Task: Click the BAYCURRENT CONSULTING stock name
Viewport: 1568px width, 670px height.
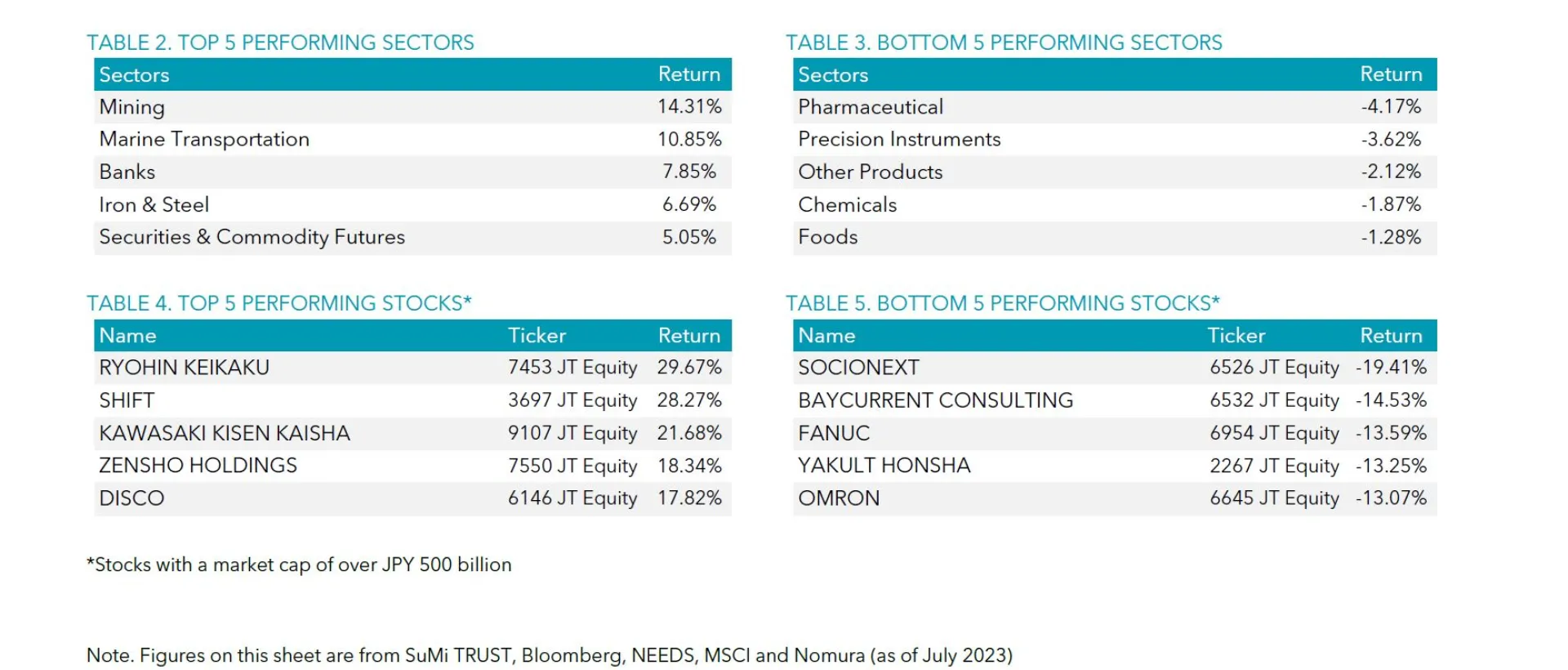Action: coord(936,400)
